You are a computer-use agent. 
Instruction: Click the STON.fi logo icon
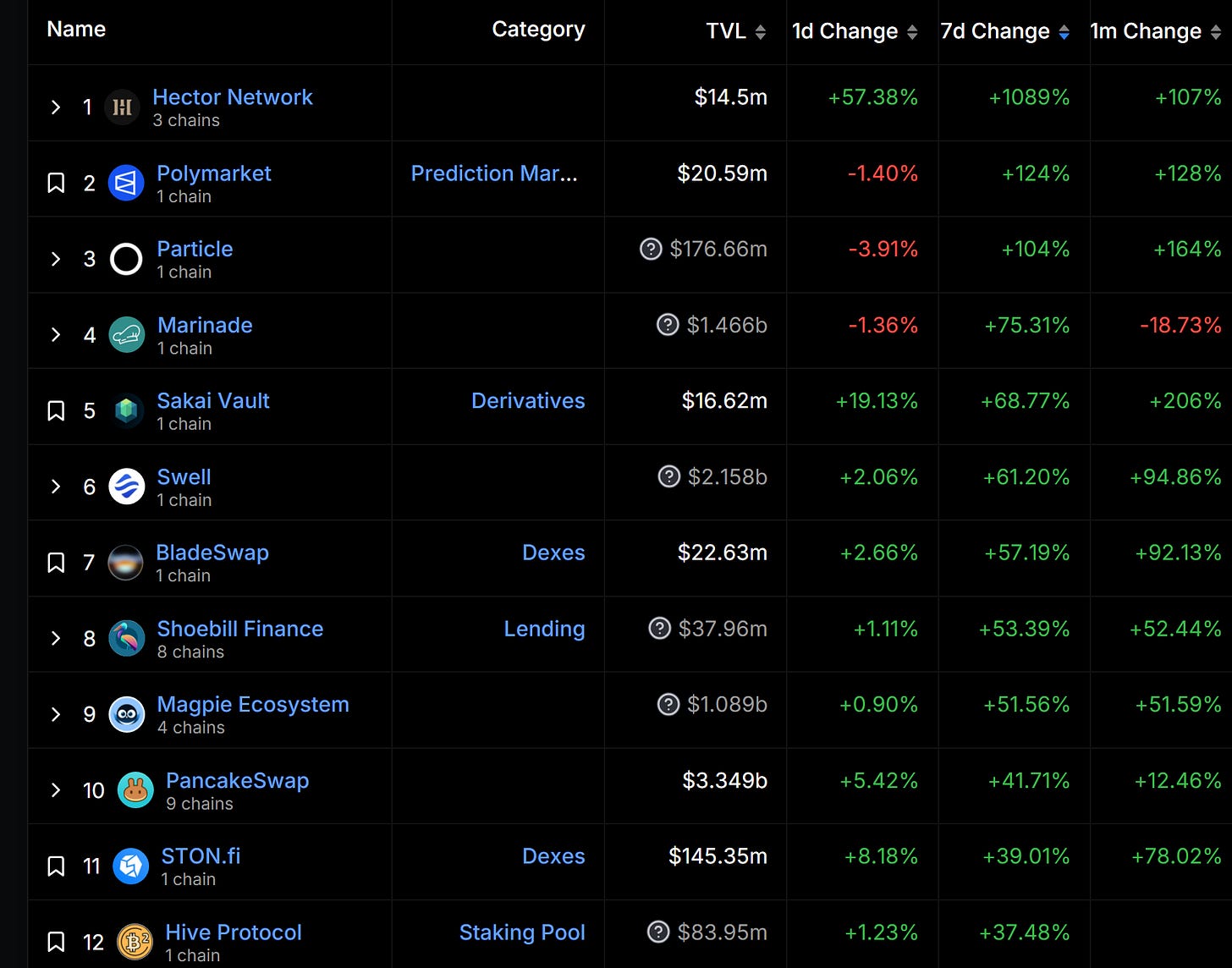click(131, 866)
